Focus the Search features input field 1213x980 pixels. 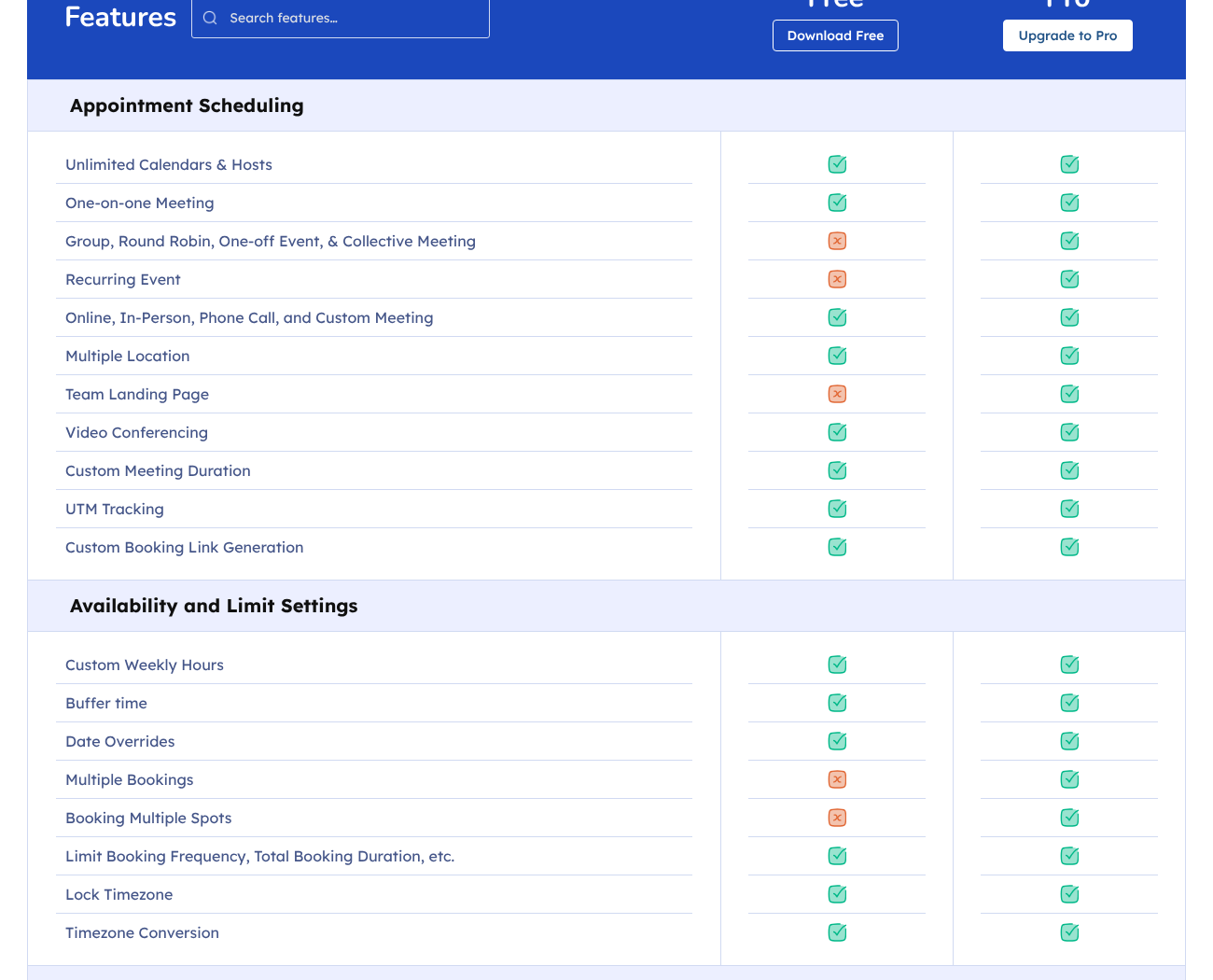coord(341,18)
